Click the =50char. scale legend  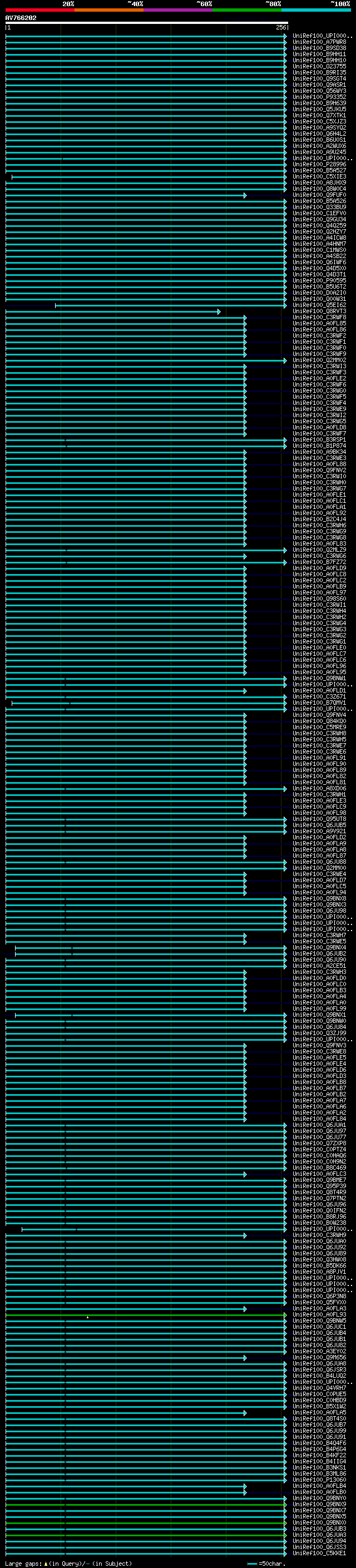[266, 1563]
